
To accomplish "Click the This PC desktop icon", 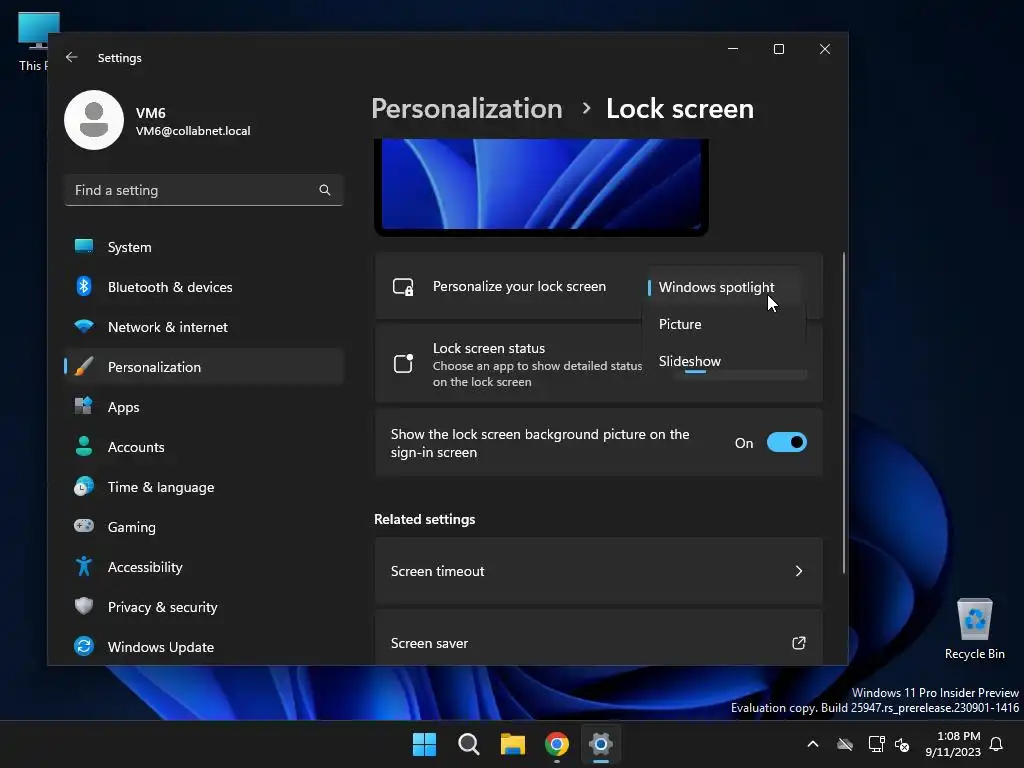I will [33, 42].
